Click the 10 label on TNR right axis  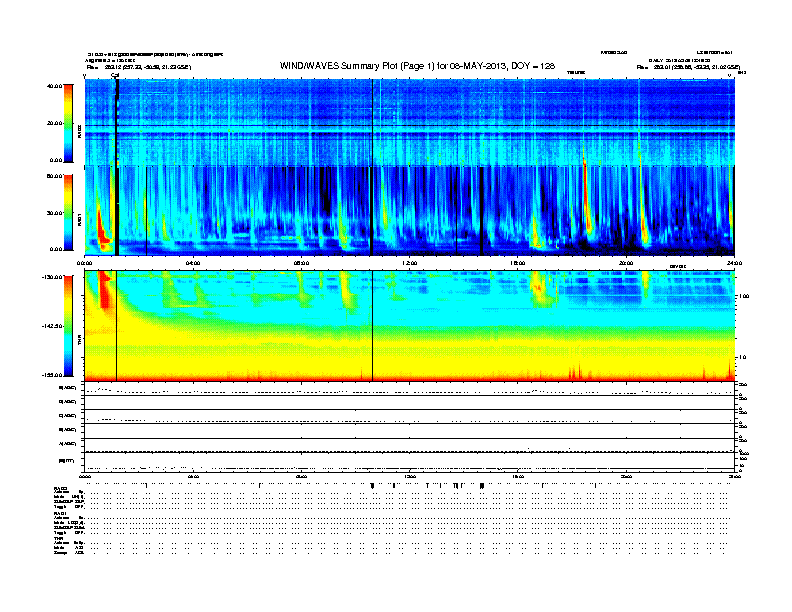742,358
